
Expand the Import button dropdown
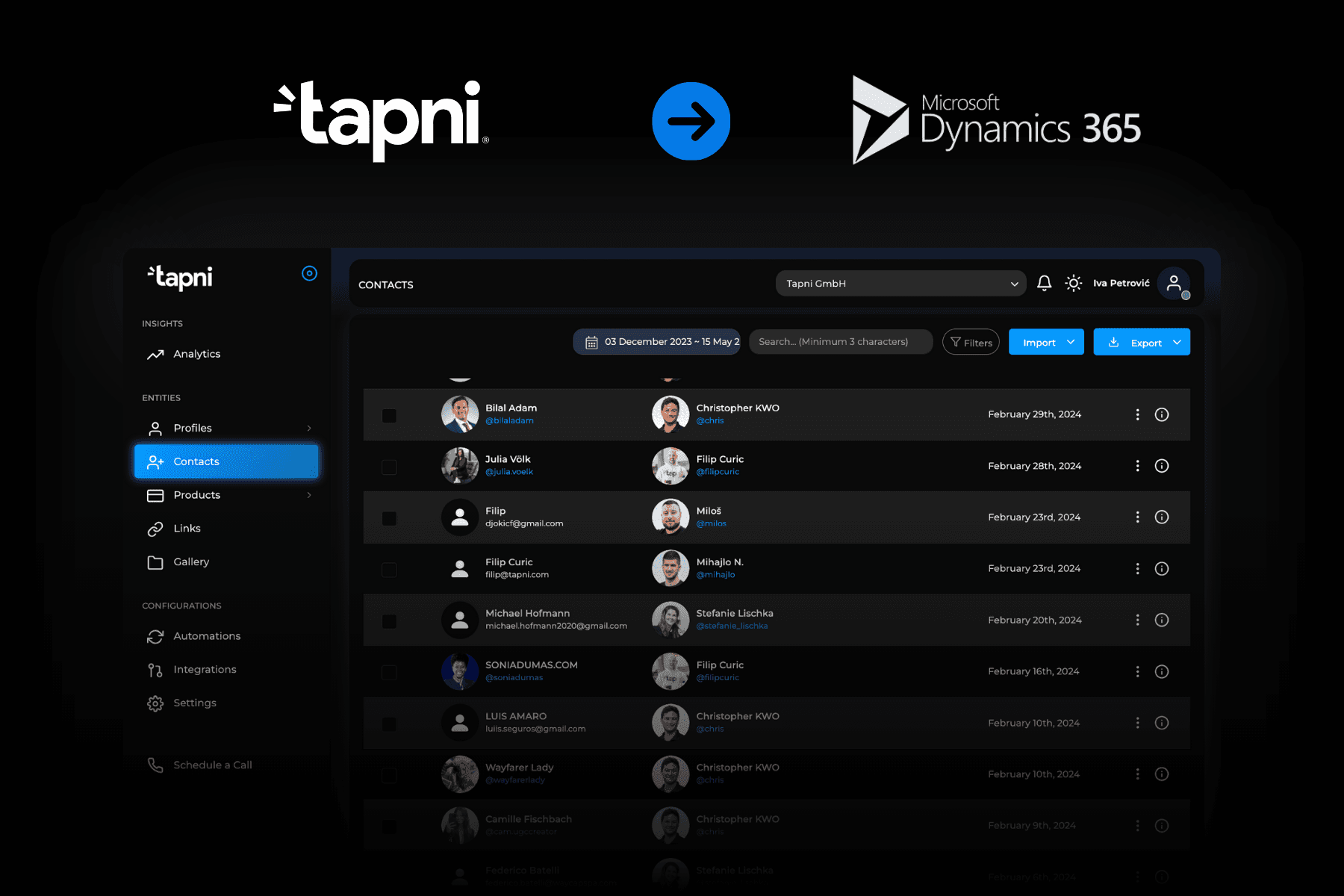1071,341
